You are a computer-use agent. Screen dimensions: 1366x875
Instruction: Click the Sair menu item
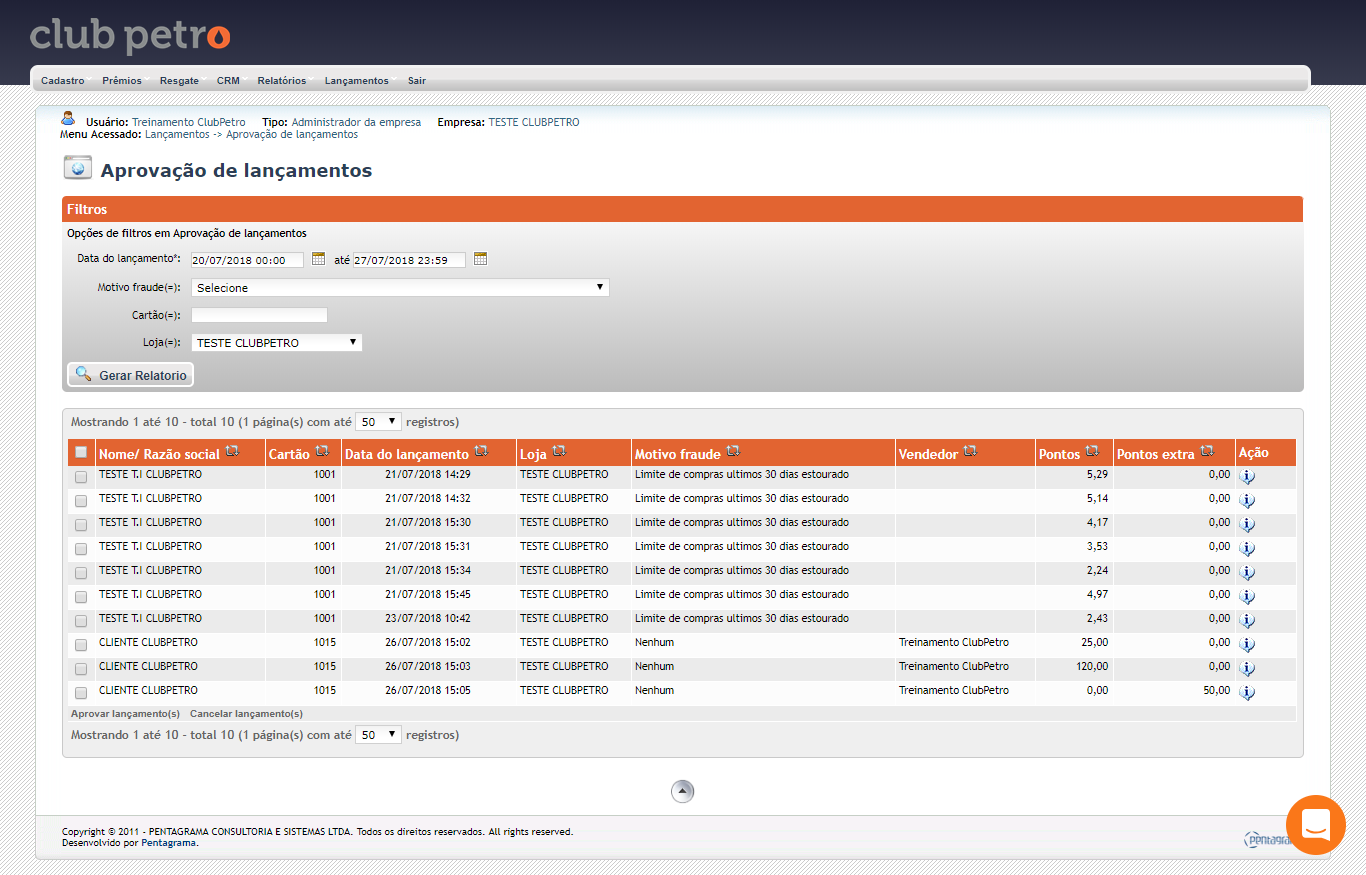point(417,80)
